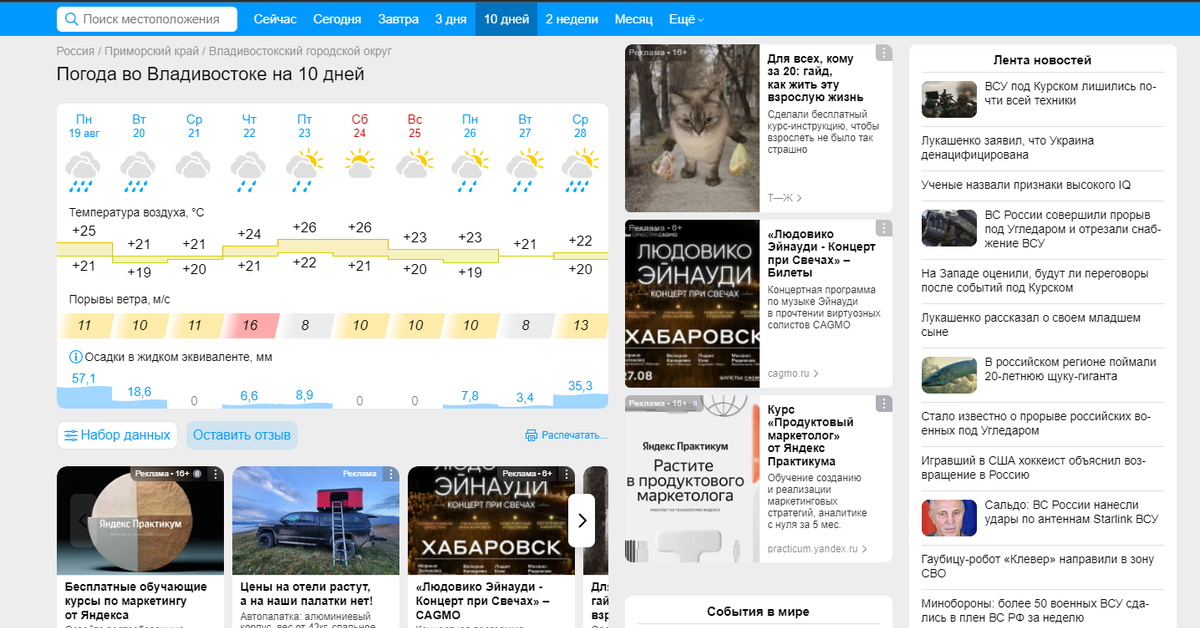The width and height of the screenshot is (1200, 628).
Task: Open news: Лукашенко заявил, что Украина денацифицирована
Action: click(1007, 148)
